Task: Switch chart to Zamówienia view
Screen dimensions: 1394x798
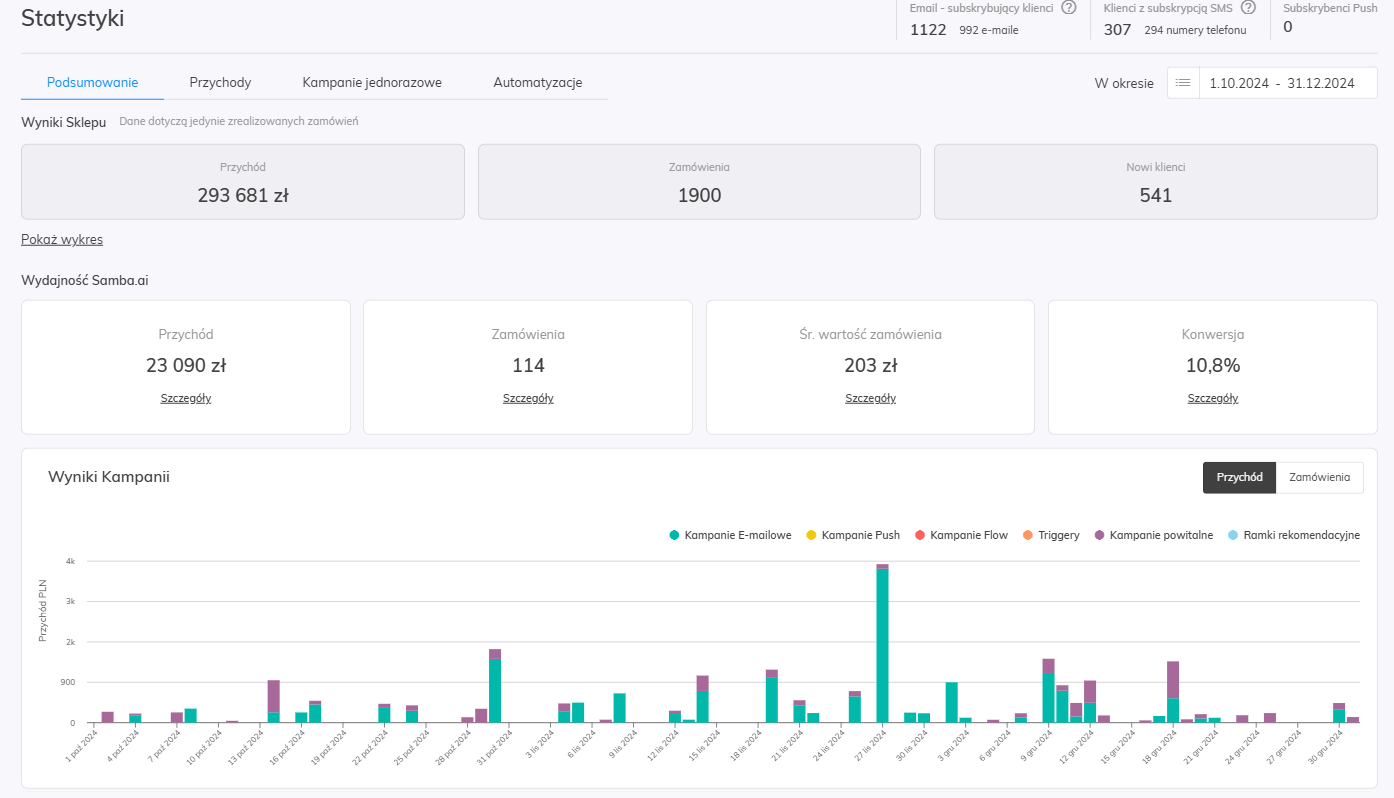Action: tap(1320, 478)
